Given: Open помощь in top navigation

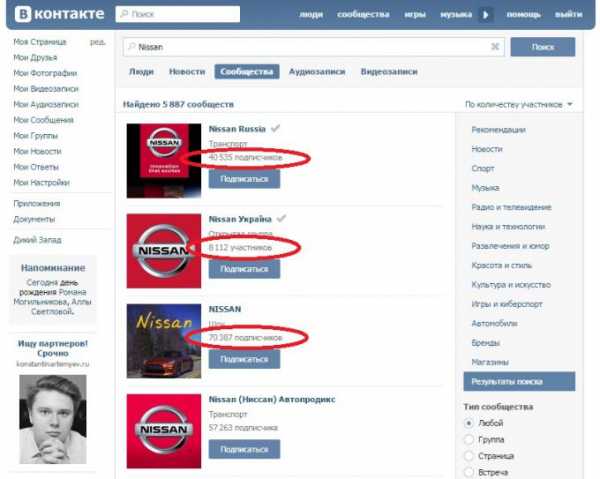Looking at the screenshot, I should click(523, 15).
